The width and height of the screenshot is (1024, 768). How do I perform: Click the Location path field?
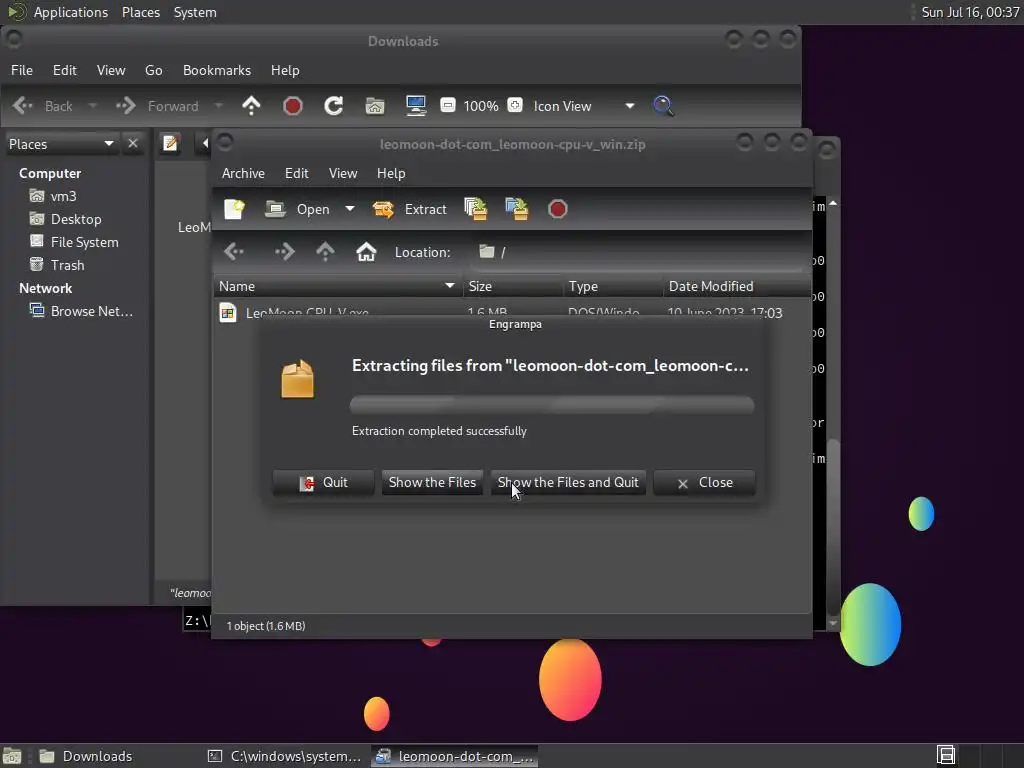[637, 252]
